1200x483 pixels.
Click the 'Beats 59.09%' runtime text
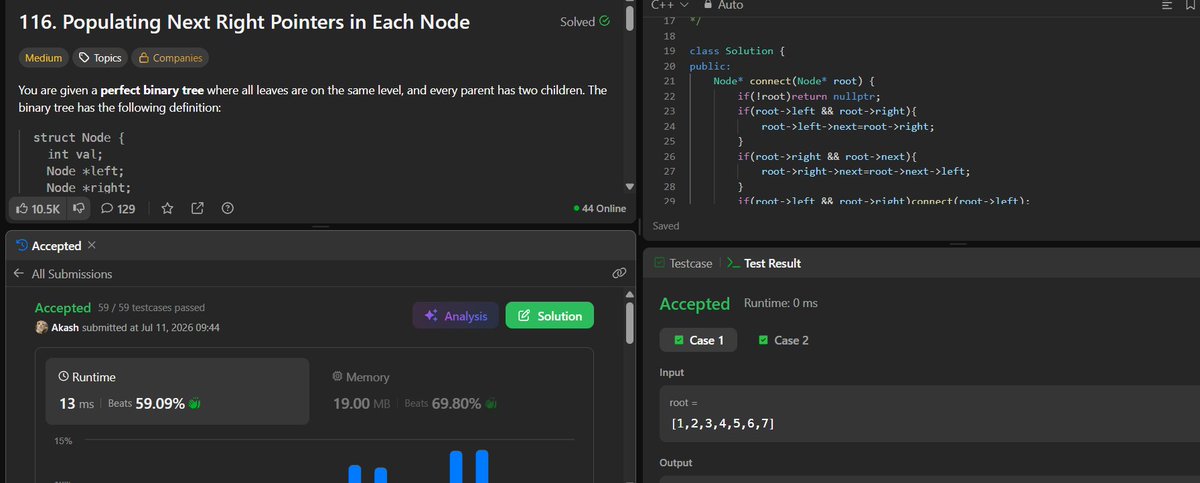[x=146, y=404]
